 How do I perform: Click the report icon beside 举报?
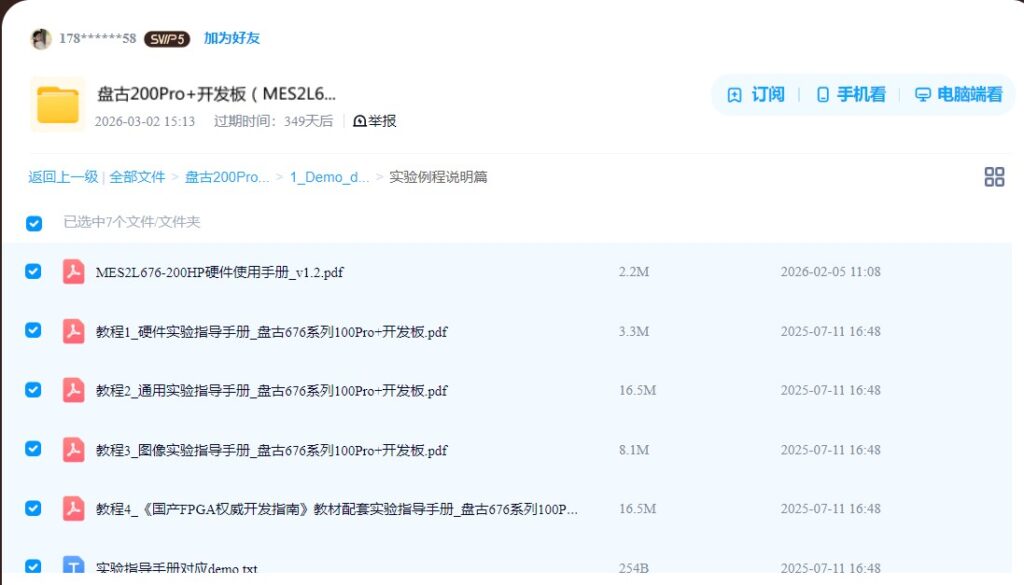point(358,120)
